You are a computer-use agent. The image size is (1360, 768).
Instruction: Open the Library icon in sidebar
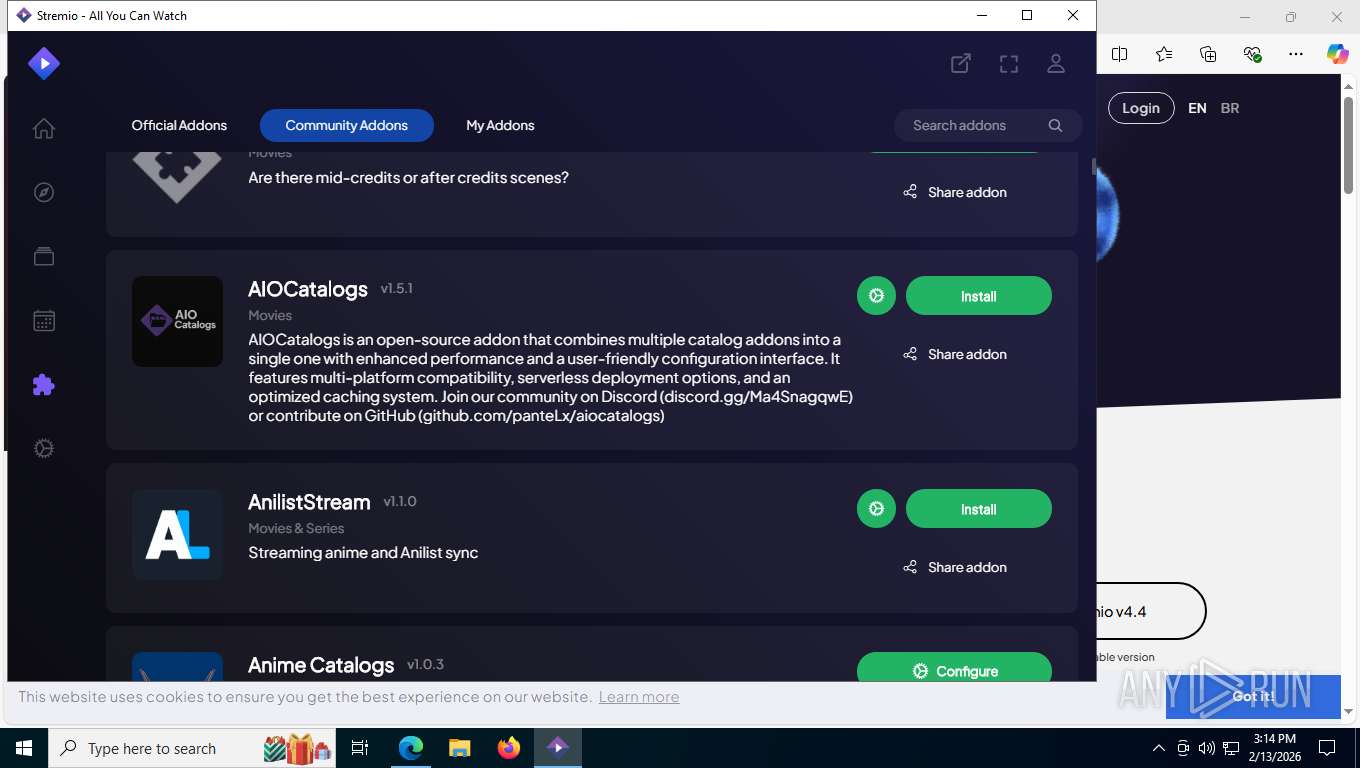click(x=43, y=257)
